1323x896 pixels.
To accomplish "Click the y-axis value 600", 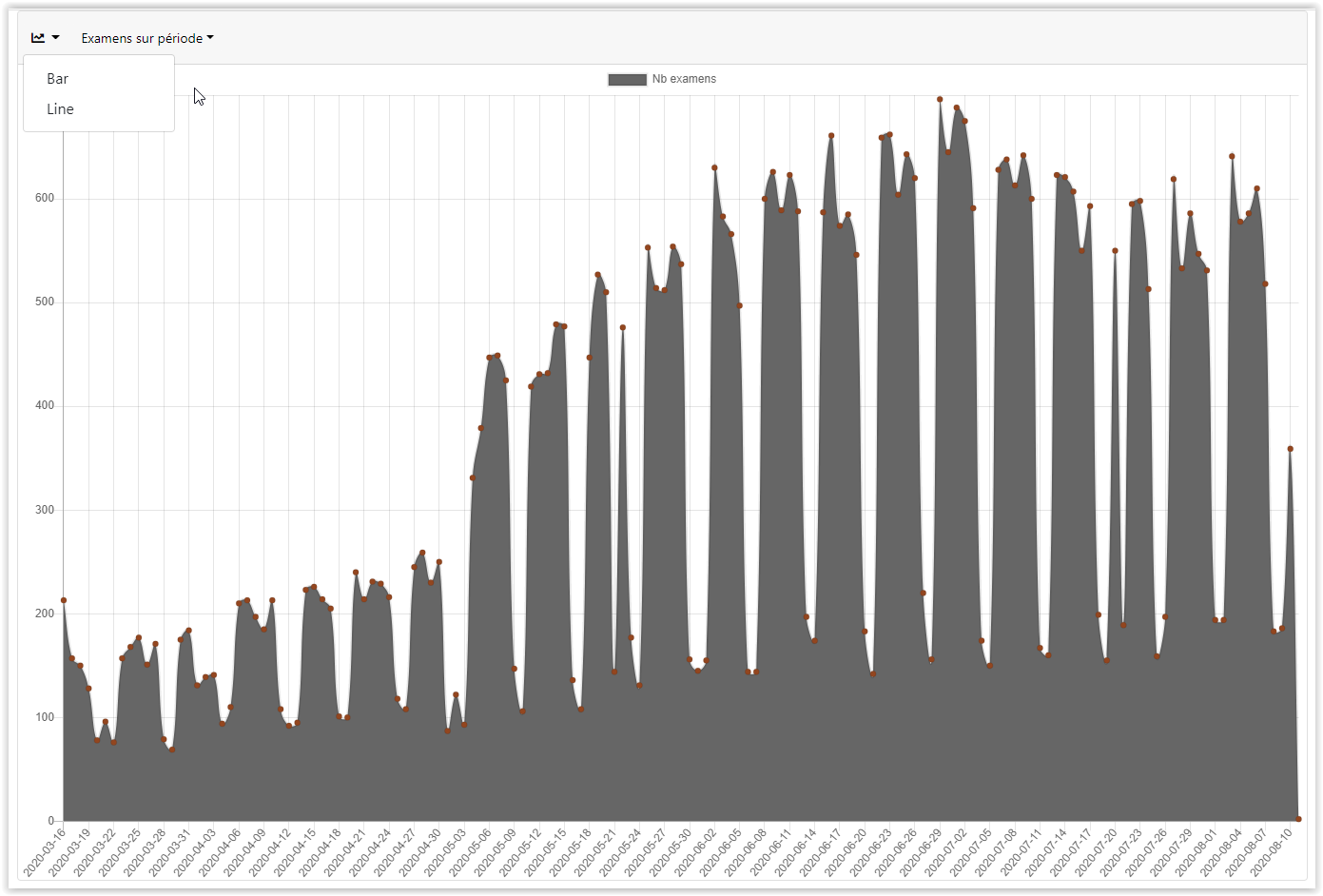I will [45, 198].
